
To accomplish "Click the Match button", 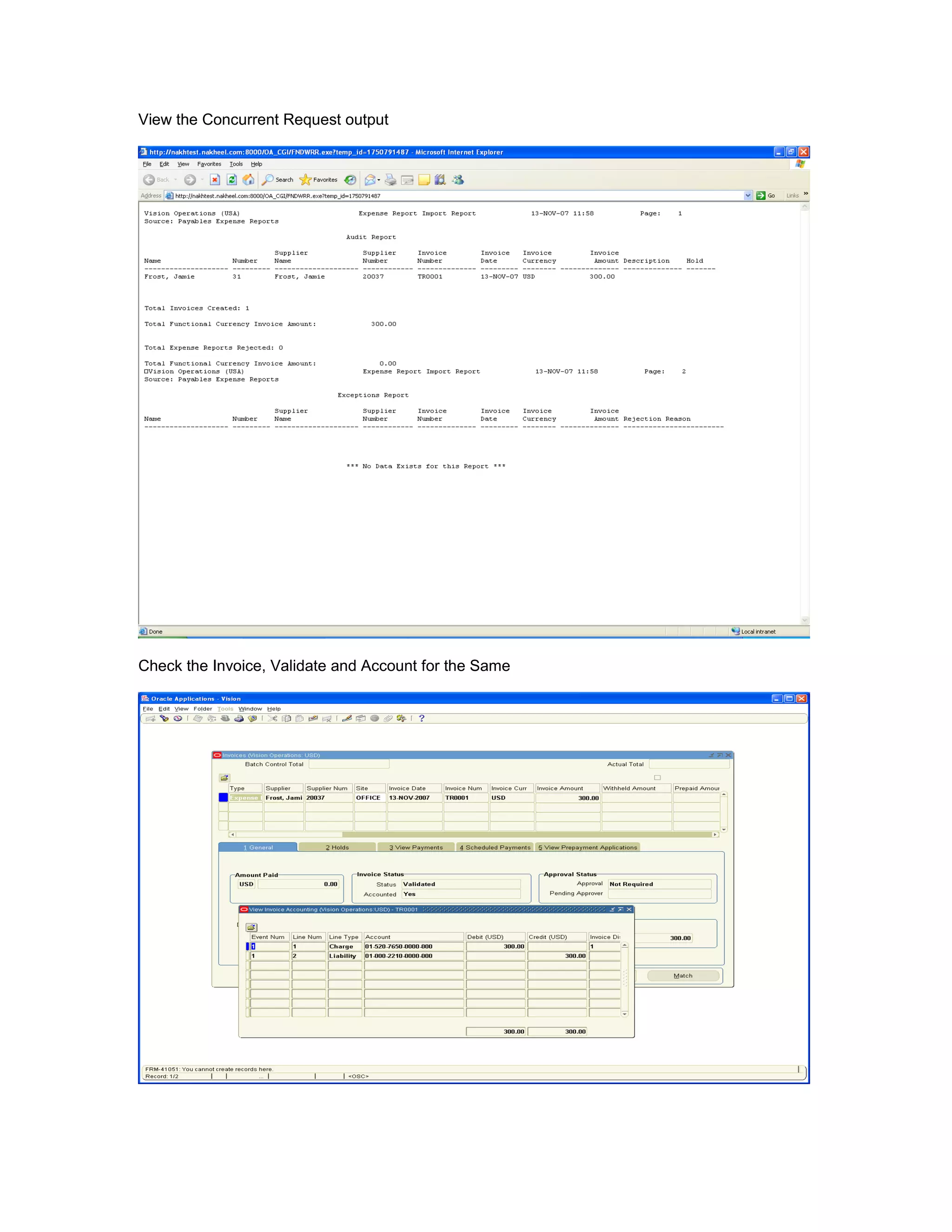I will (x=683, y=975).
